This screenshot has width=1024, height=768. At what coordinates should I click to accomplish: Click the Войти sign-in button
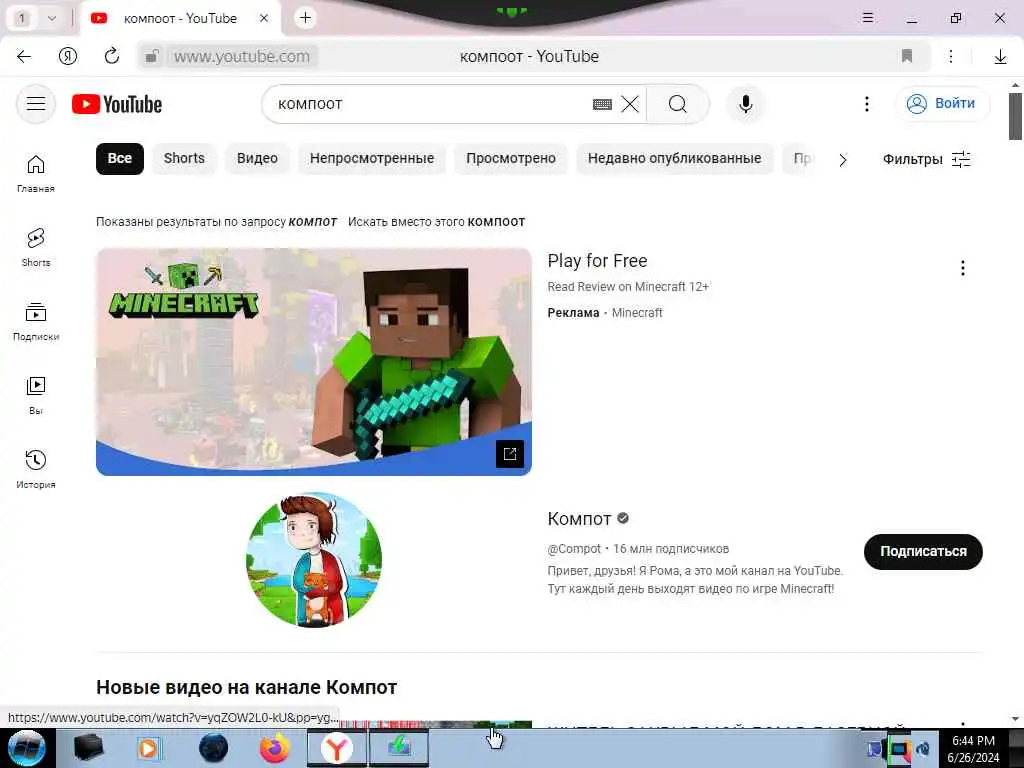click(942, 104)
